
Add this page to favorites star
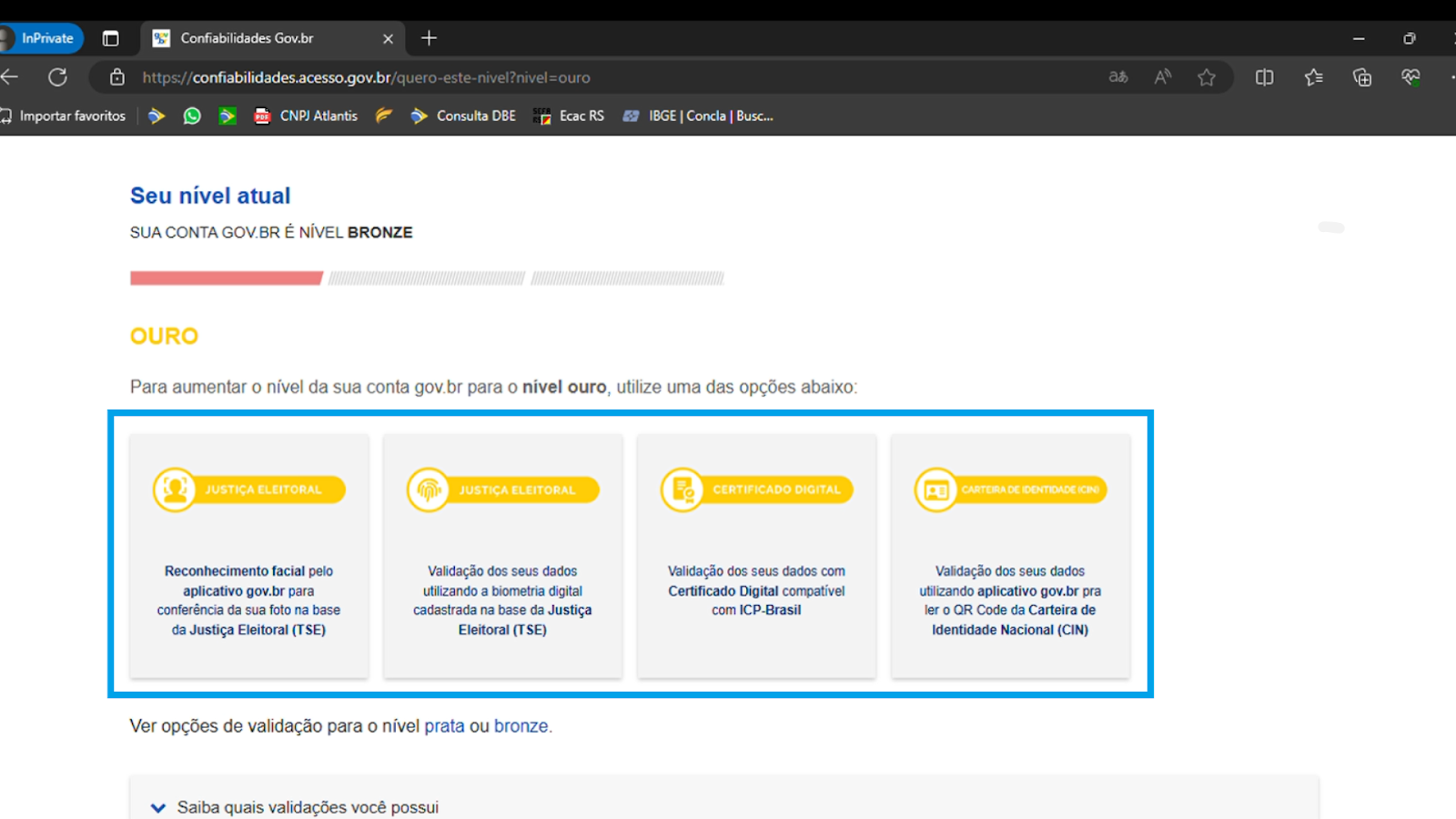click(1207, 77)
